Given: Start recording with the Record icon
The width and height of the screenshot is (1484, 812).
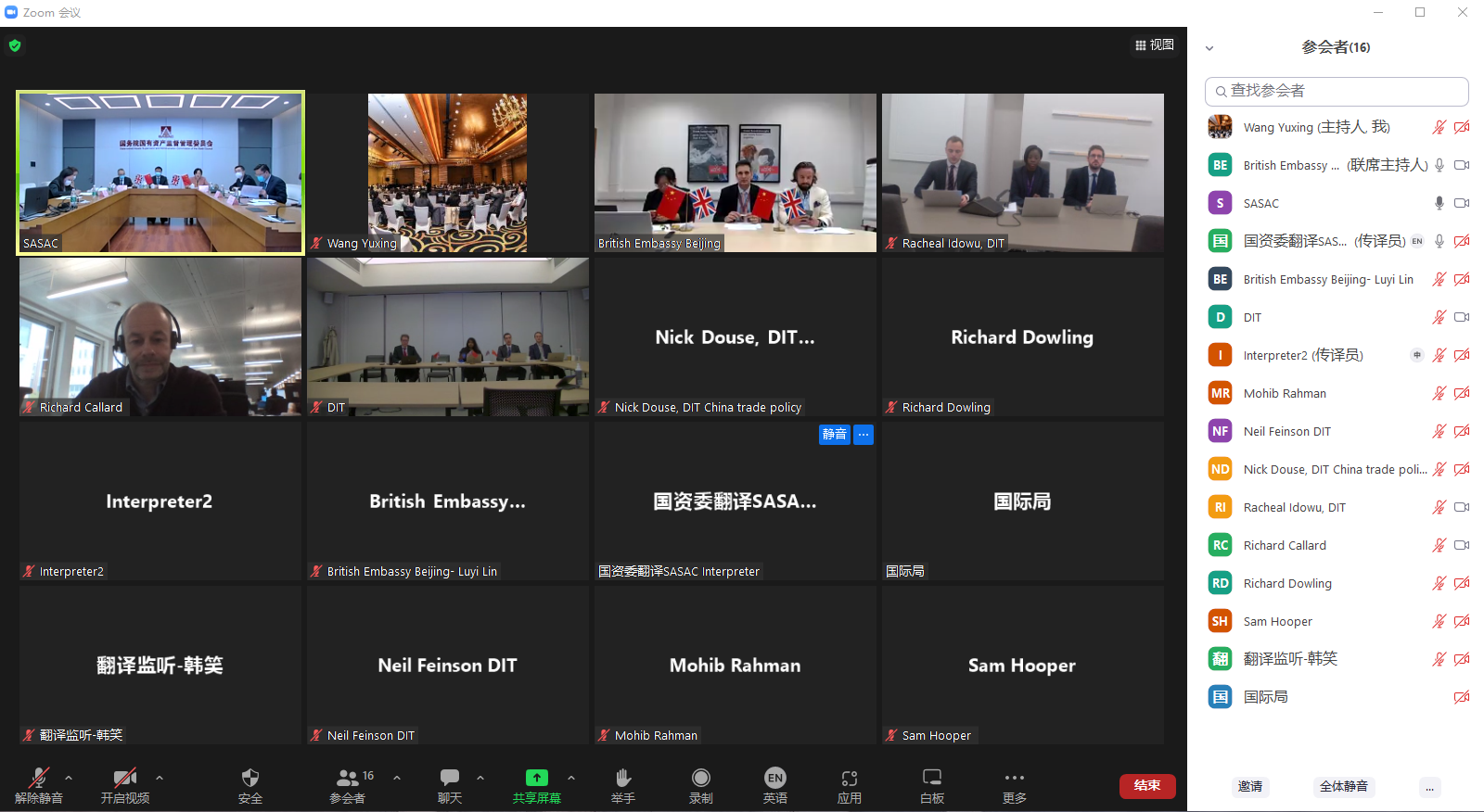Looking at the screenshot, I should pos(701,779).
